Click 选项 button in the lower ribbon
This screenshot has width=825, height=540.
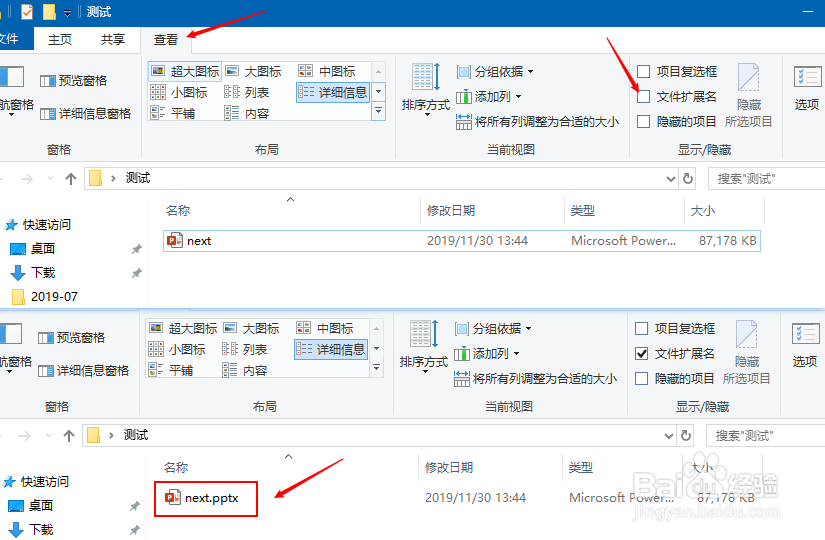(805, 345)
